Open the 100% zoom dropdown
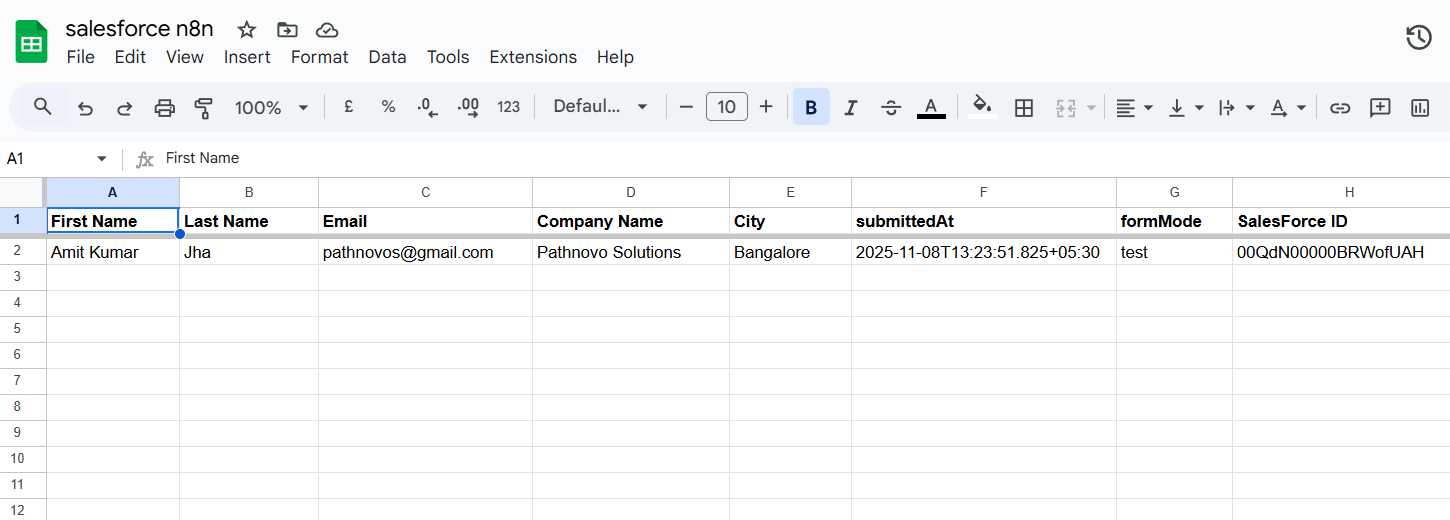This screenshot has width=1450, height=520. (272, 107)
